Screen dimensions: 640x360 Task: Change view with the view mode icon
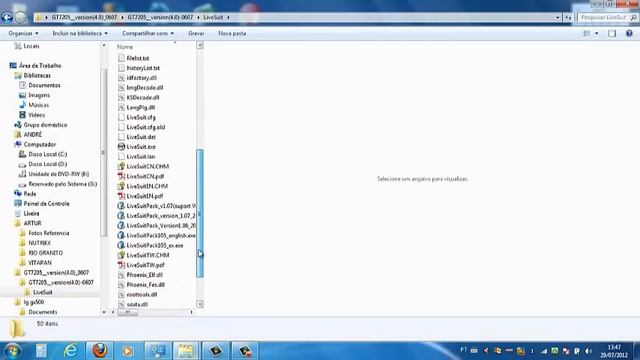pyautogui.click(x=587, y=33)
